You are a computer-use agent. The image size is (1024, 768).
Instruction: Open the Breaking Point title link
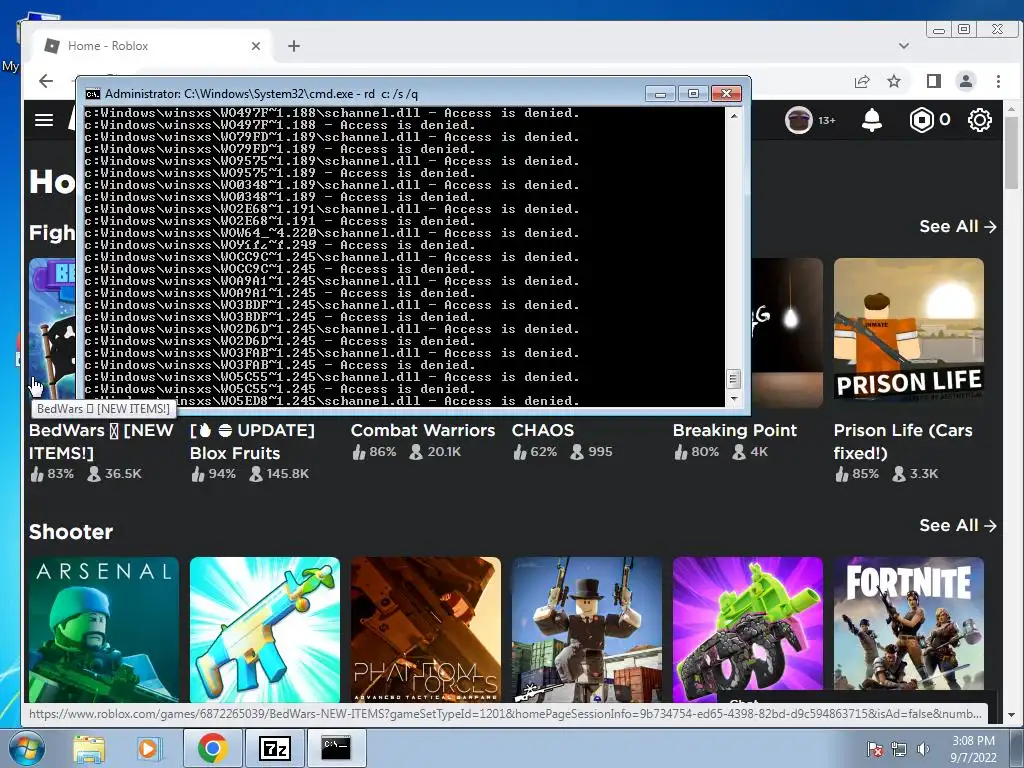[735, 430]
